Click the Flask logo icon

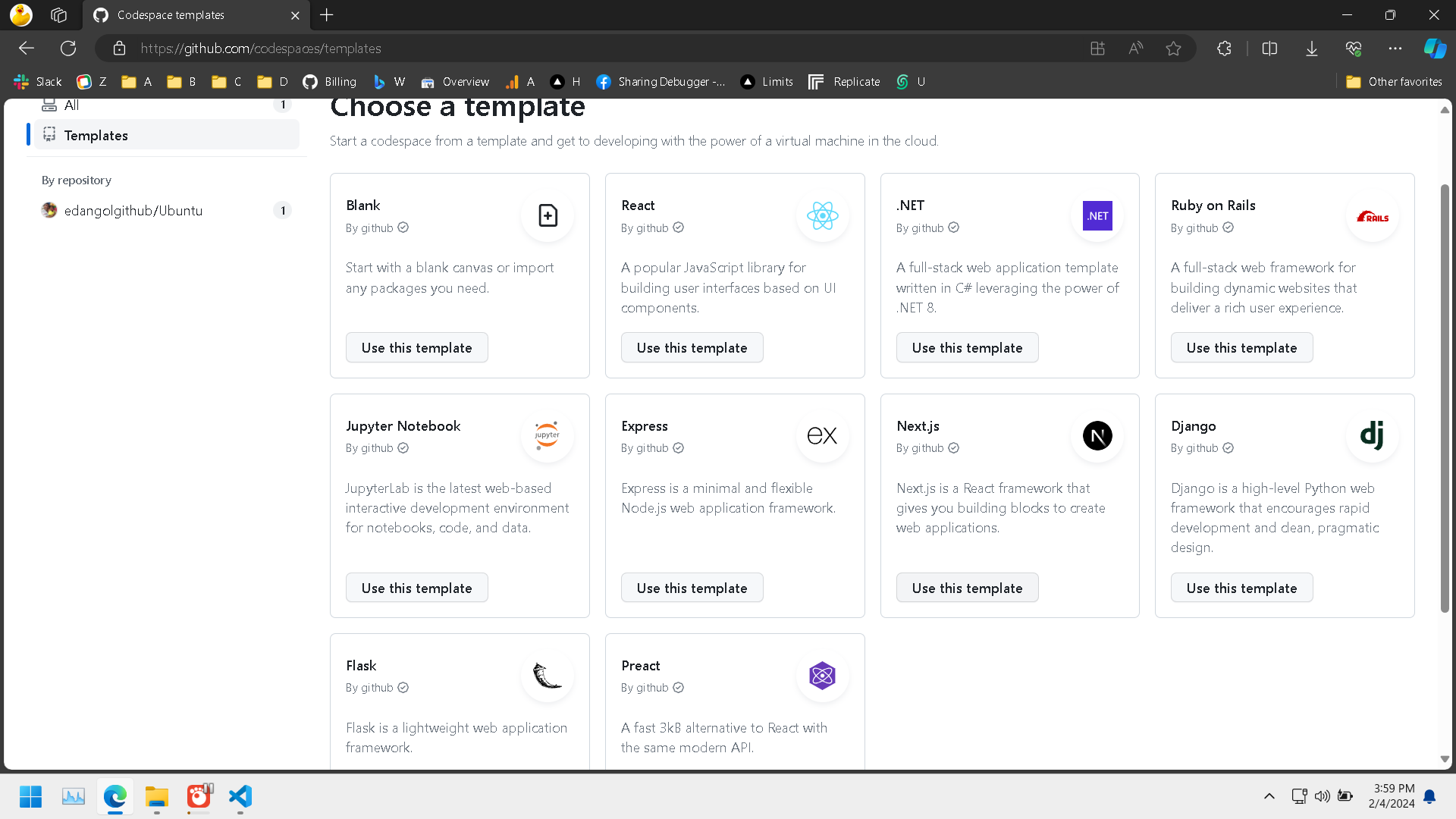[547, 676]
